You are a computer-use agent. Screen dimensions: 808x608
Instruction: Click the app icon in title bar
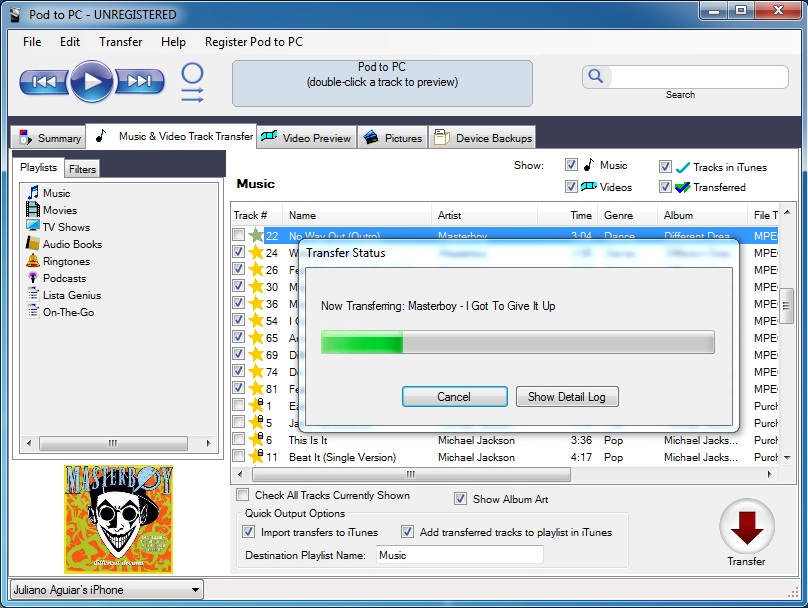click(16, 14)
